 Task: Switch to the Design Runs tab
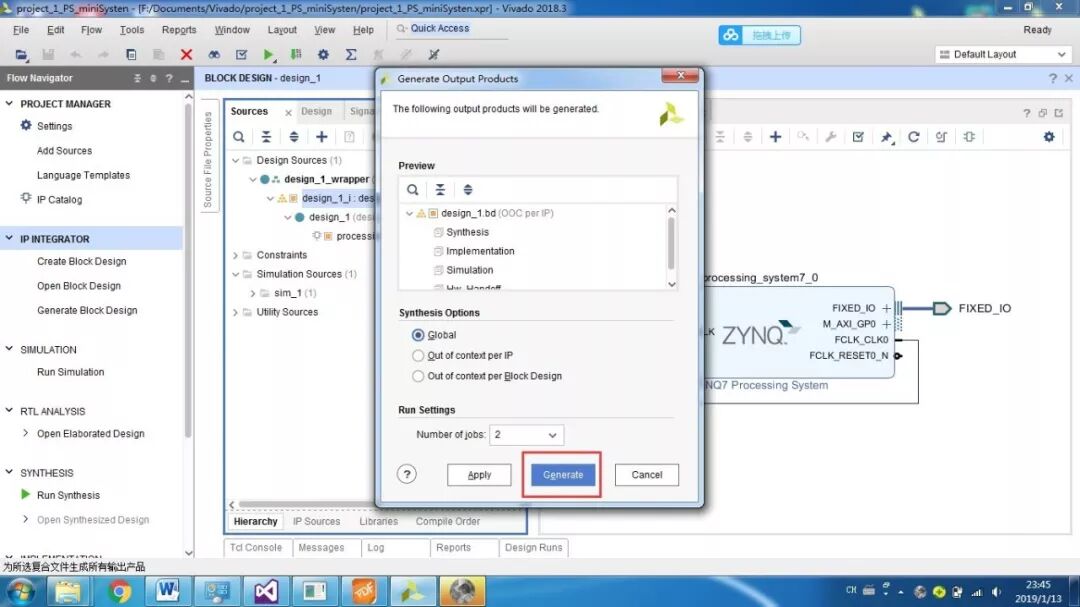click(x=533, y=548)
